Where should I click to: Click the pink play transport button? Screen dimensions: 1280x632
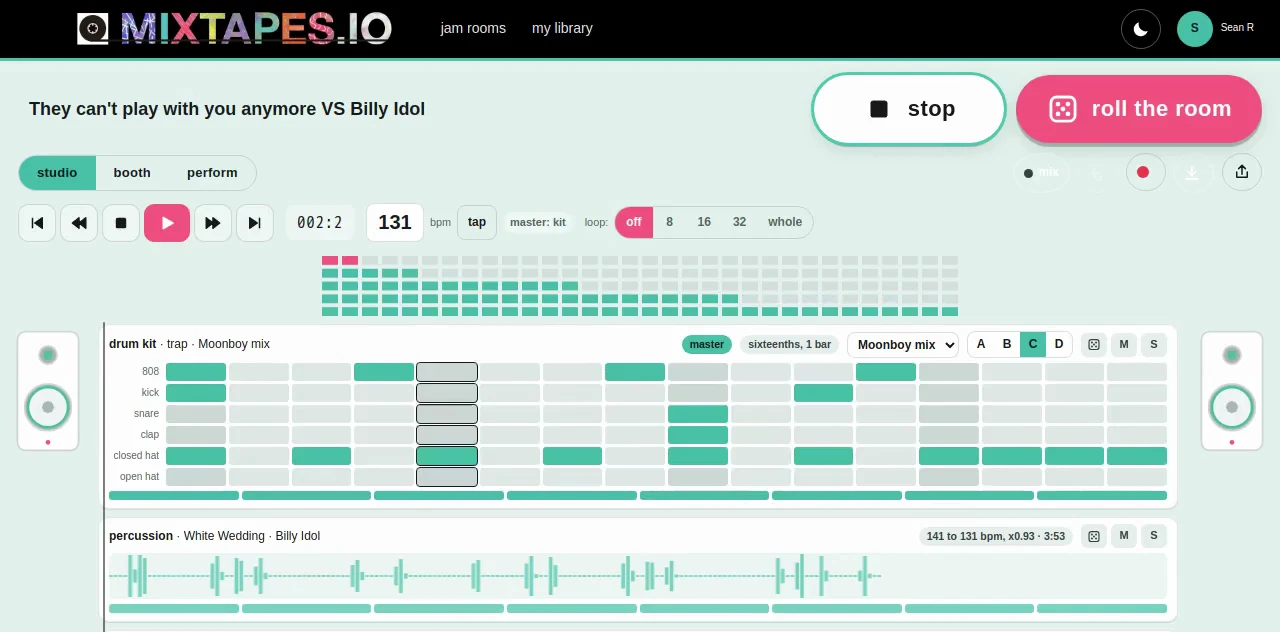point(167,223)
